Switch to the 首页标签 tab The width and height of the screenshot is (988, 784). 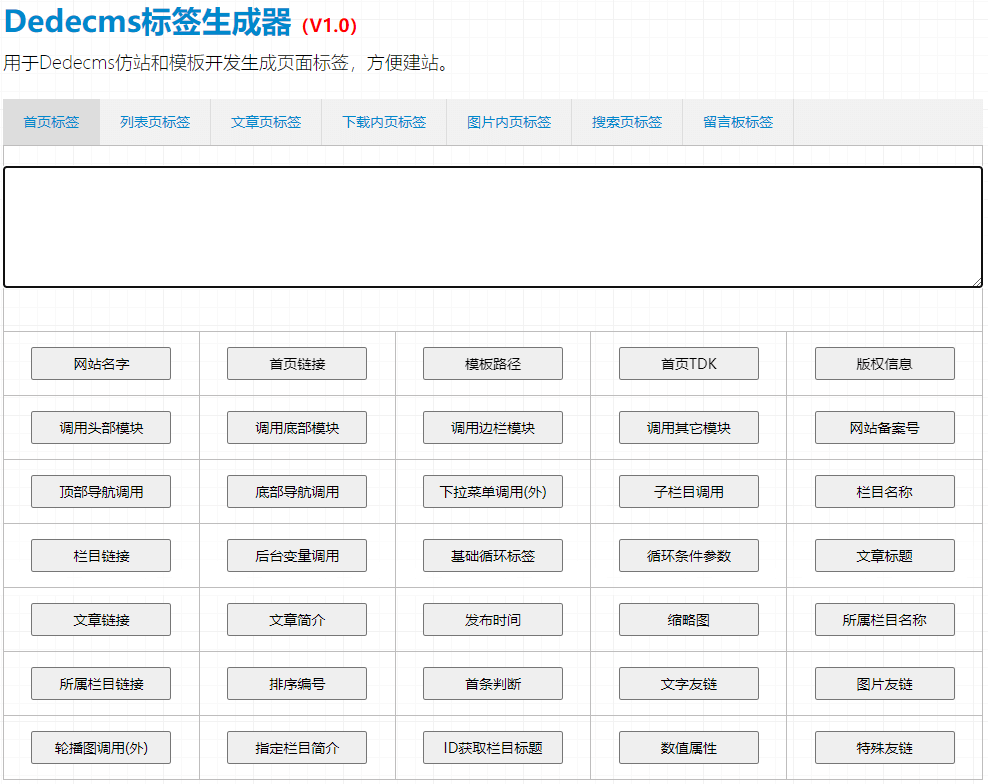tap(51, 122)
